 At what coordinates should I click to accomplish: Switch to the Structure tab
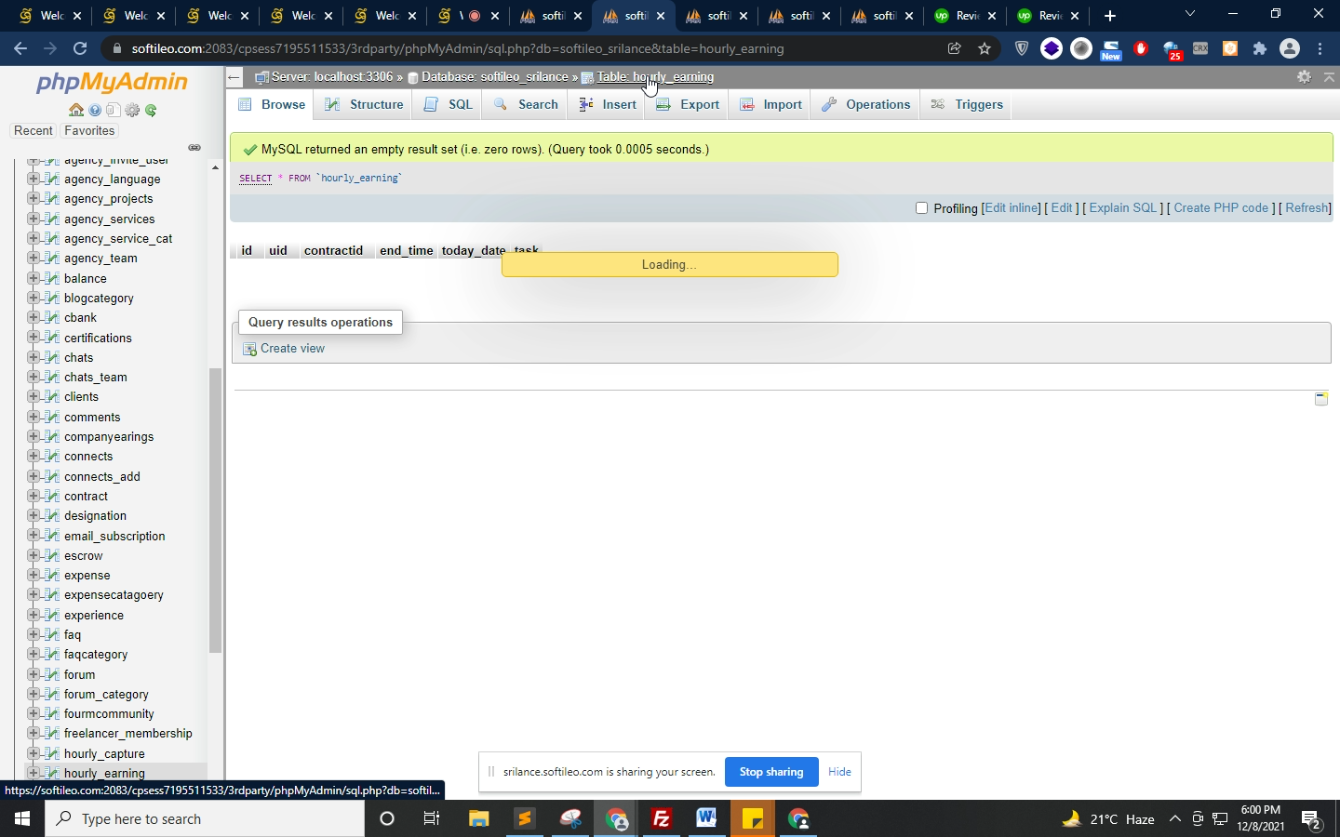[x=365, y=105]
